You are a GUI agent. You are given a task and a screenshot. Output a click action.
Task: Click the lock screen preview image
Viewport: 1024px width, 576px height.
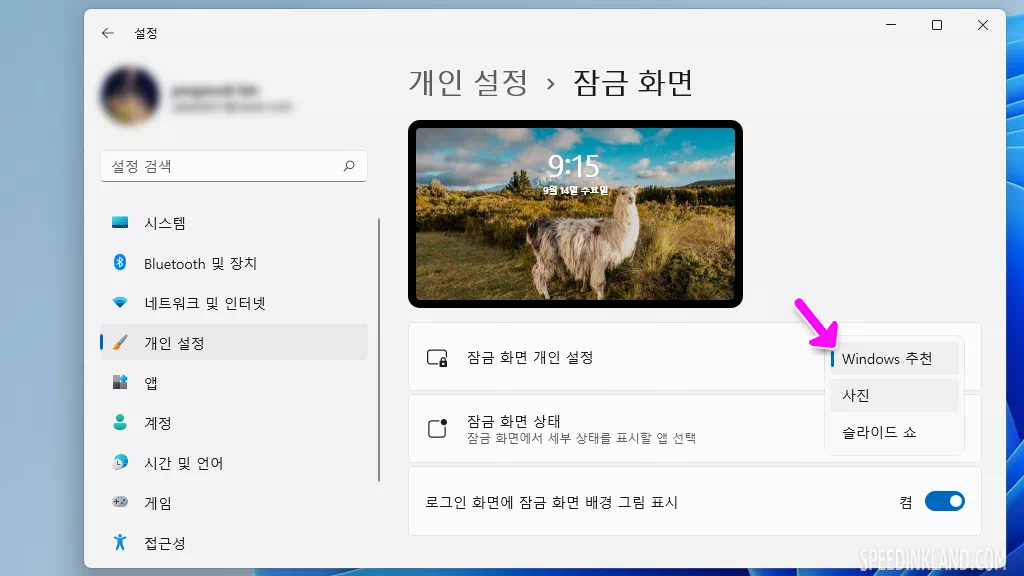point(575,214)
